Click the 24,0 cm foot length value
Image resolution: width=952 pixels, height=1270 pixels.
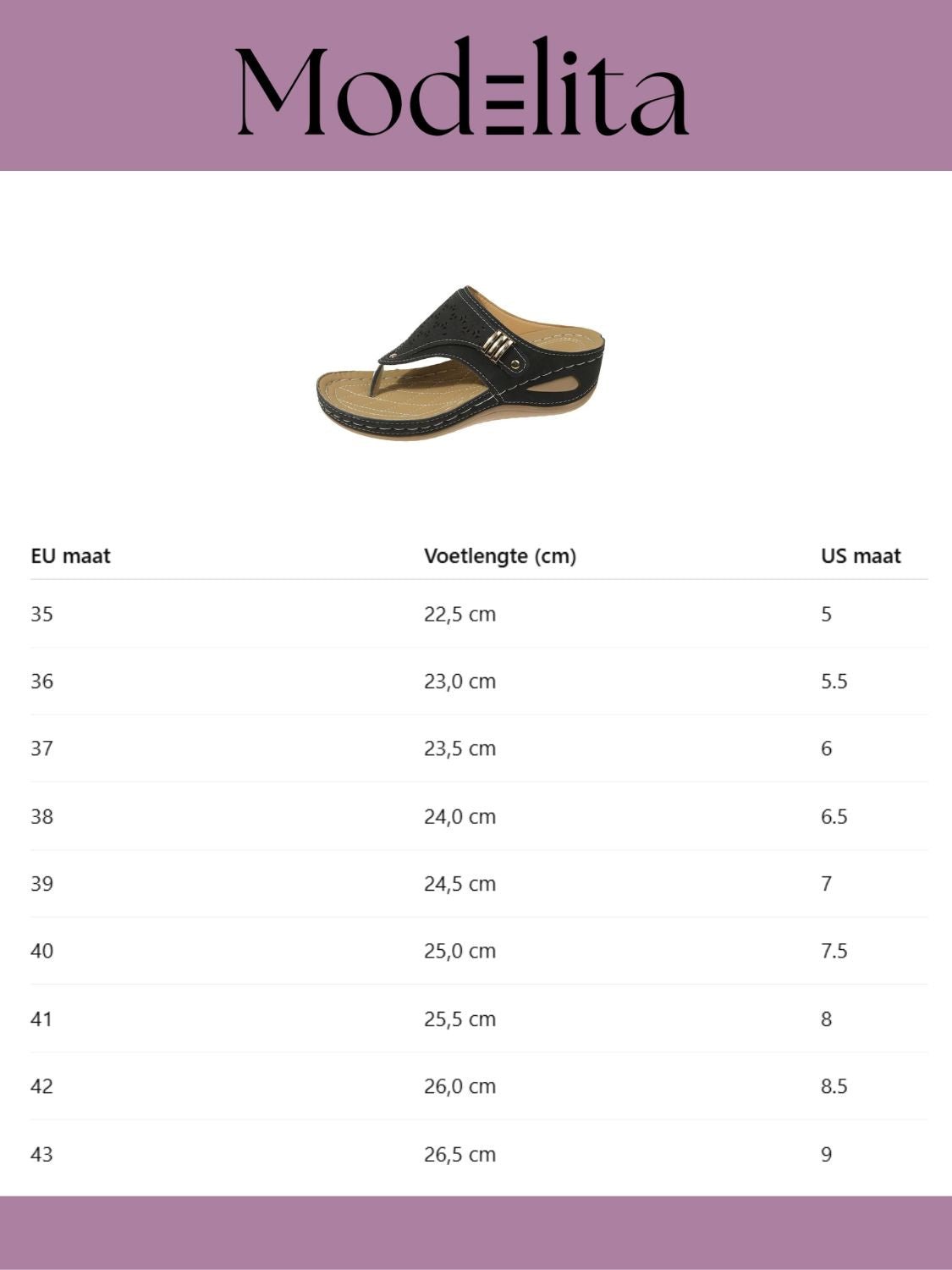click(459, 817)
